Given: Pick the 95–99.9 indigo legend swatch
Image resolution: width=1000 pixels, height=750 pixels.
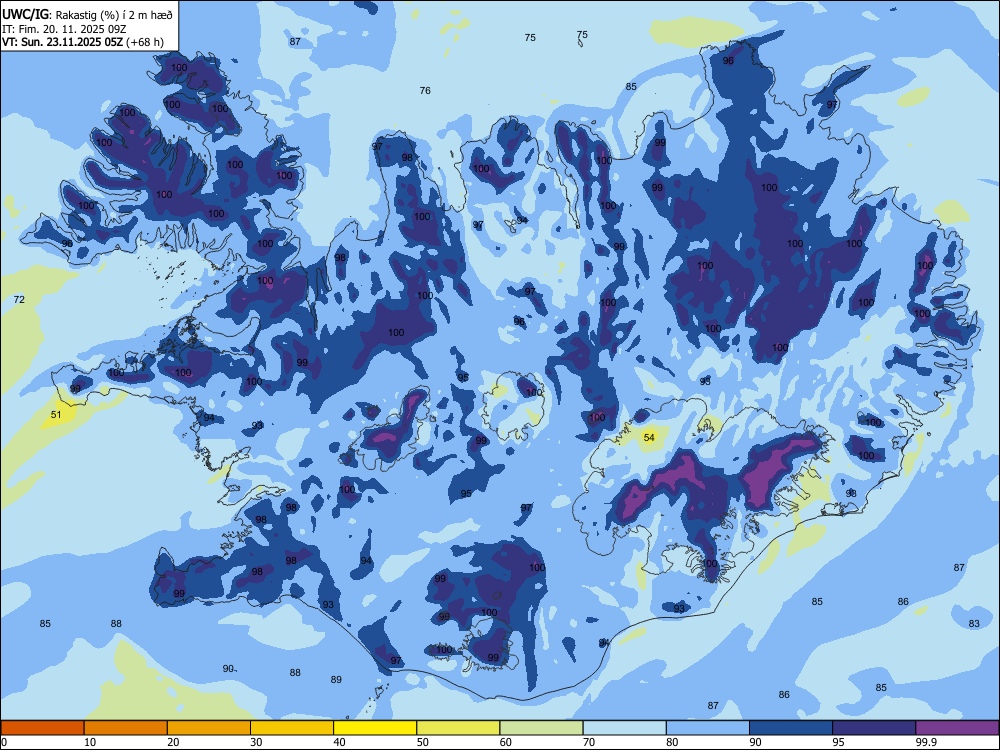Looking at the screenshot, I should tap(874, 728).
